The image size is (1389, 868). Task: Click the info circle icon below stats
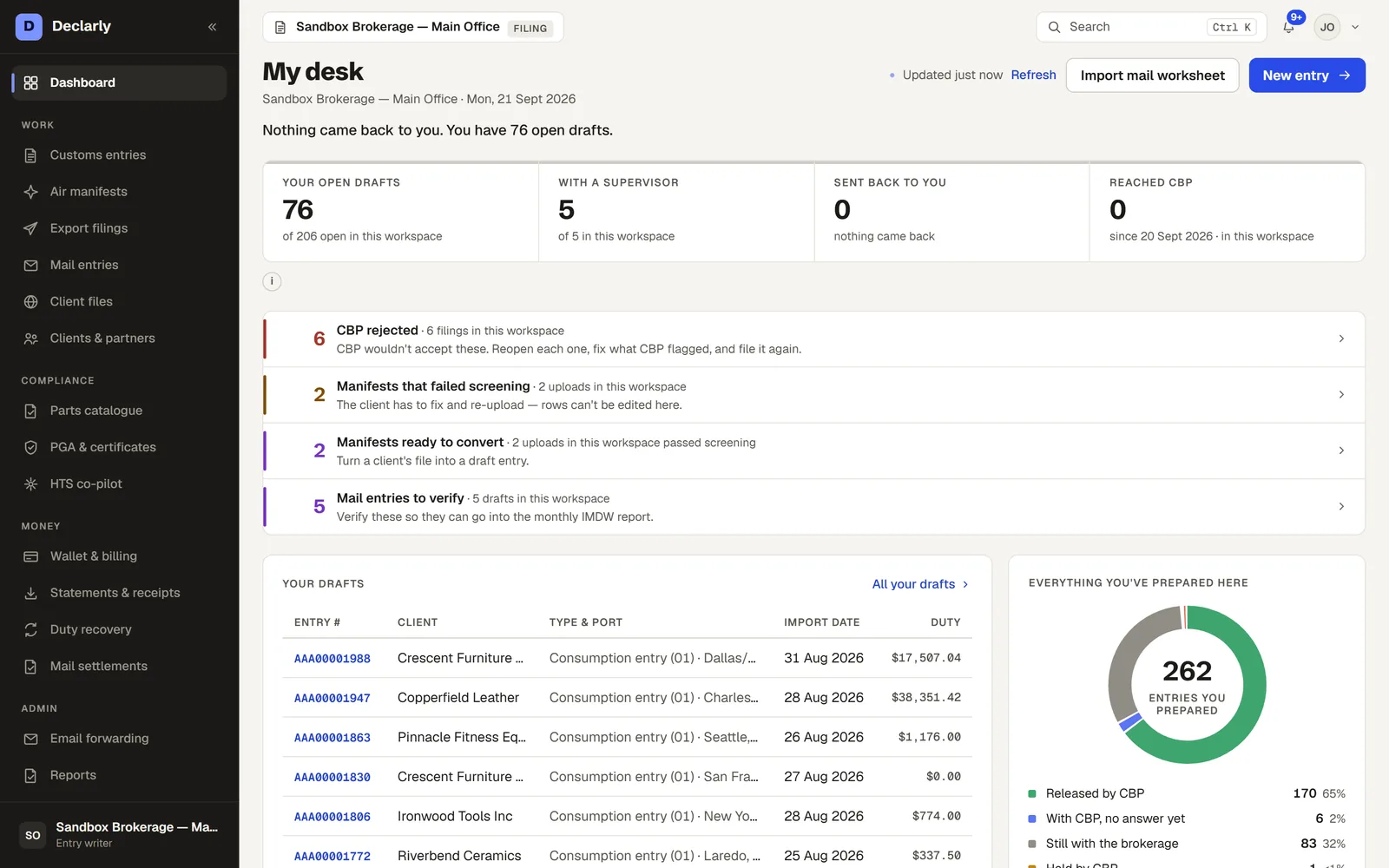272,281
